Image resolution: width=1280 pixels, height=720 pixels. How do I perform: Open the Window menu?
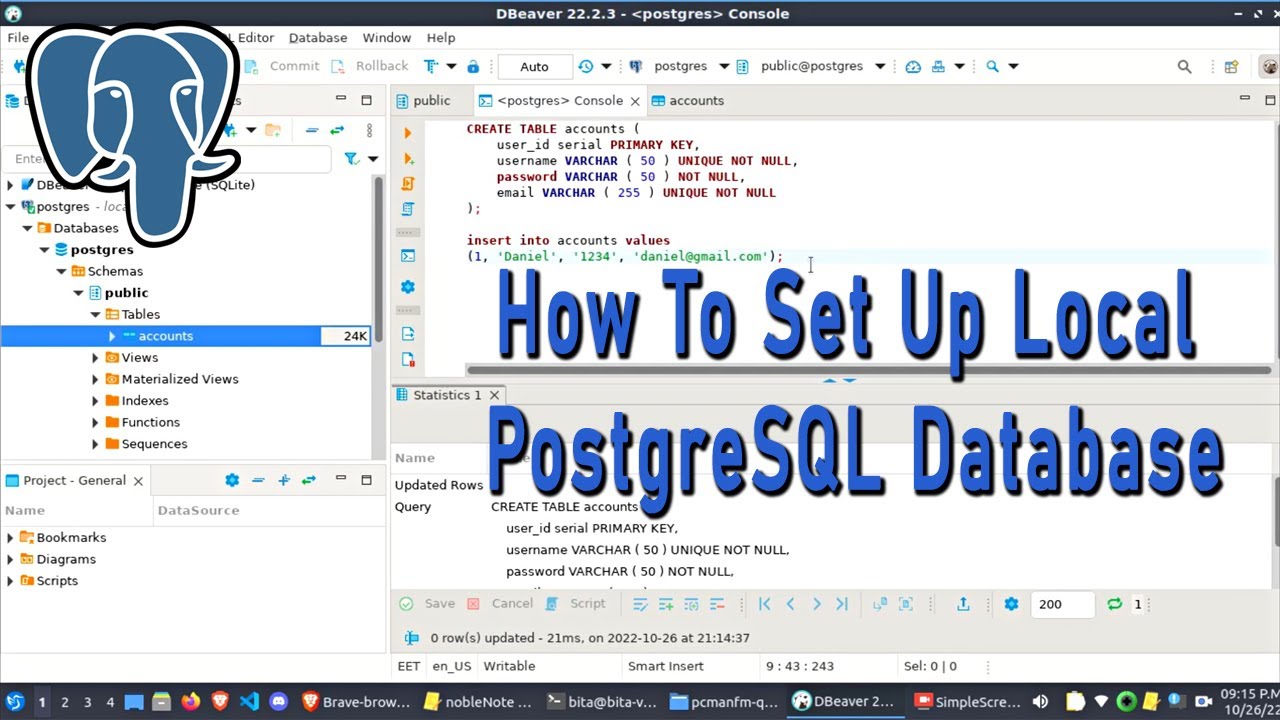387,38
